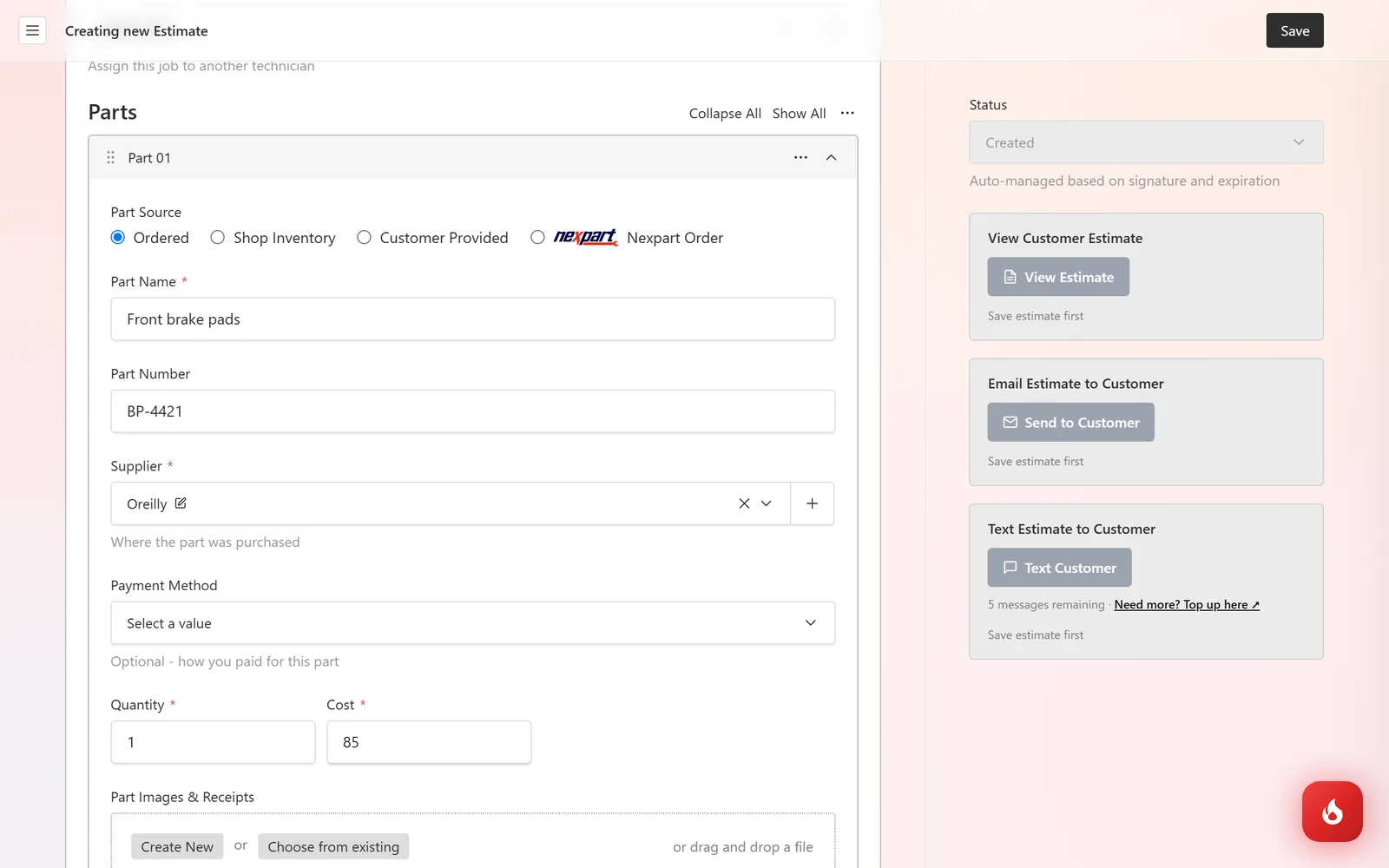Select the Shop Inventory part source
This screenshot has height=868, width=1389.
pos(218,237)
